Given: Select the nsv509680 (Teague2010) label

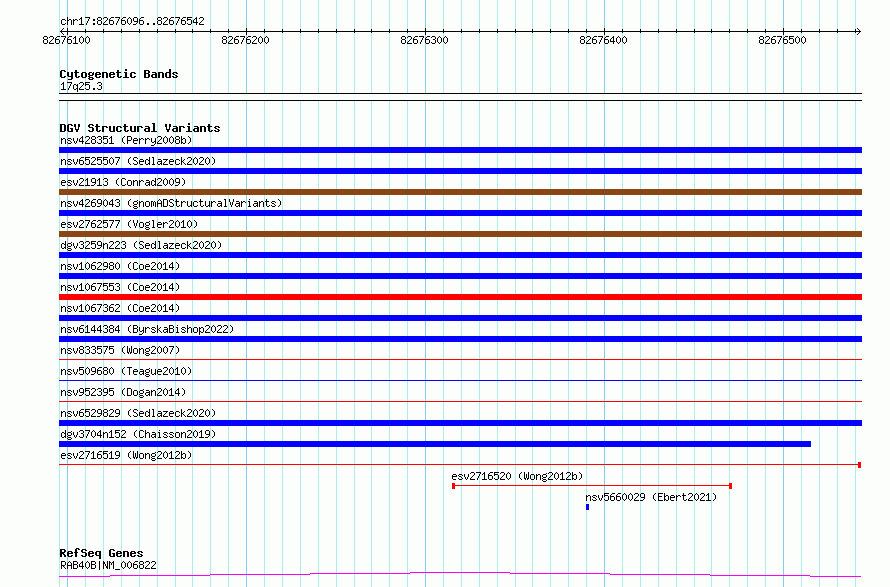Looking at the screenshot, I should point(126,371).
